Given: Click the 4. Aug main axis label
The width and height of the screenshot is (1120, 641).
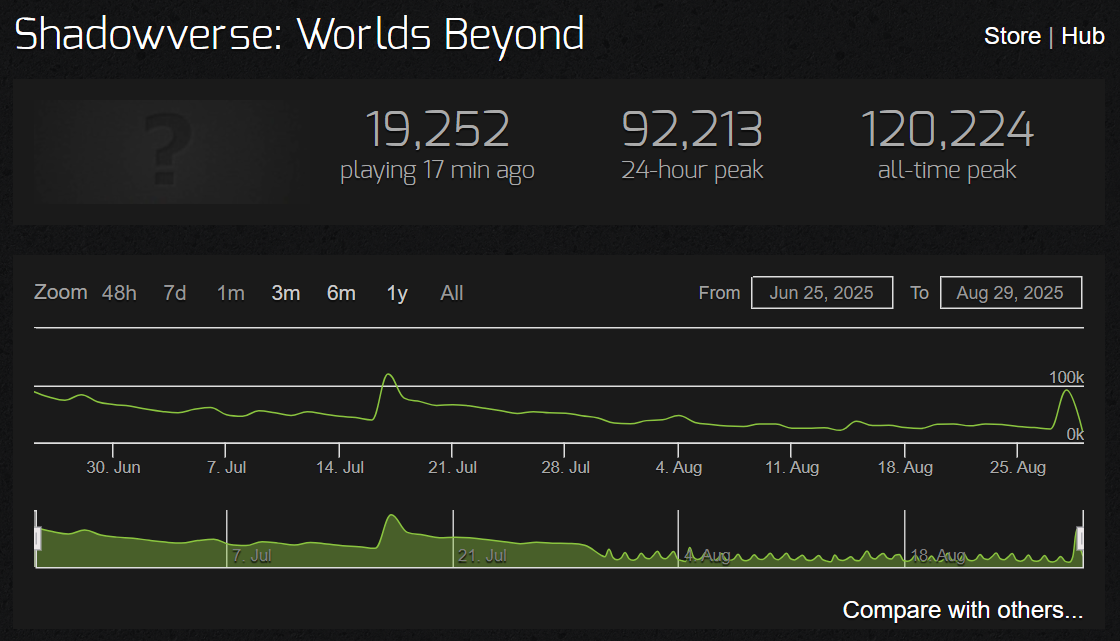Looking at the screenshot, I should point(679,467).
